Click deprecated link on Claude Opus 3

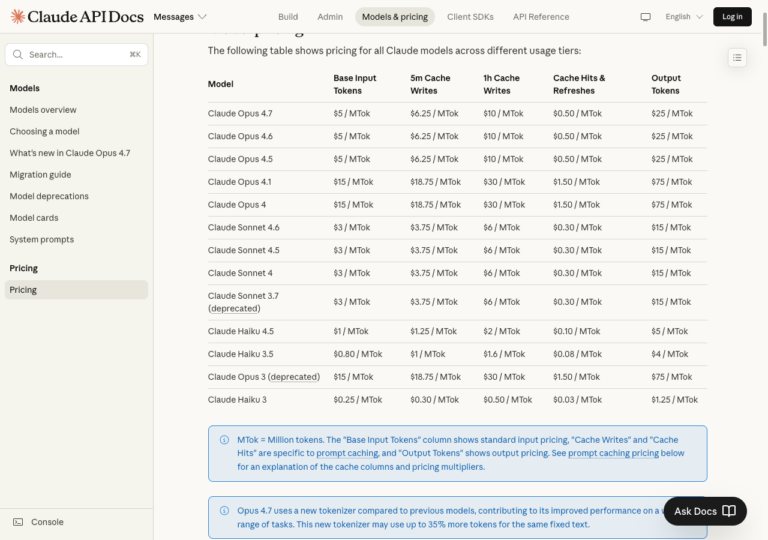pyautogui.click(x=294, y=377)
